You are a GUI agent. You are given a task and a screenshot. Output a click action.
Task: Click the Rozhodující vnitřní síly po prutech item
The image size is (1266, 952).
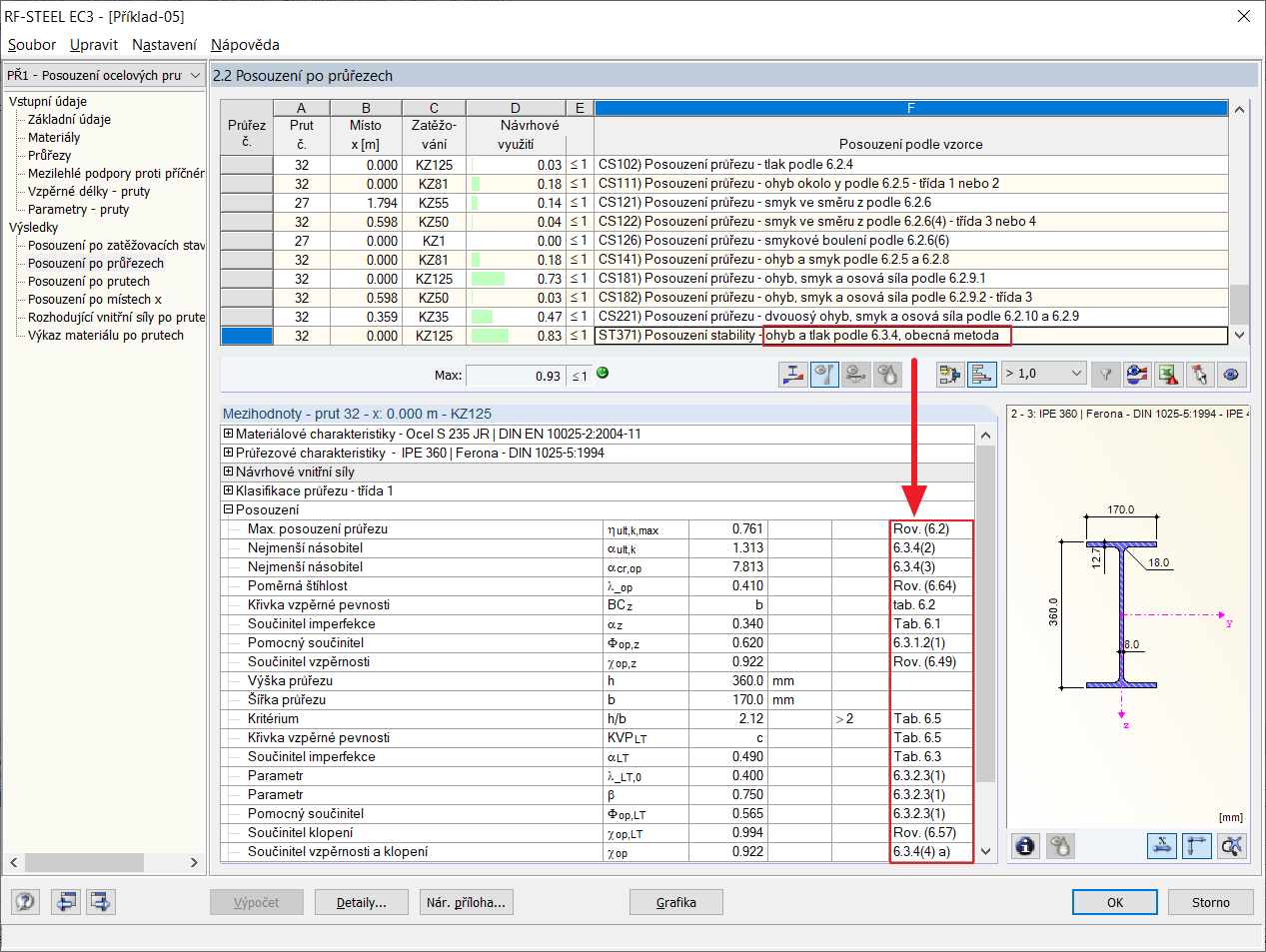coord(116,318)
